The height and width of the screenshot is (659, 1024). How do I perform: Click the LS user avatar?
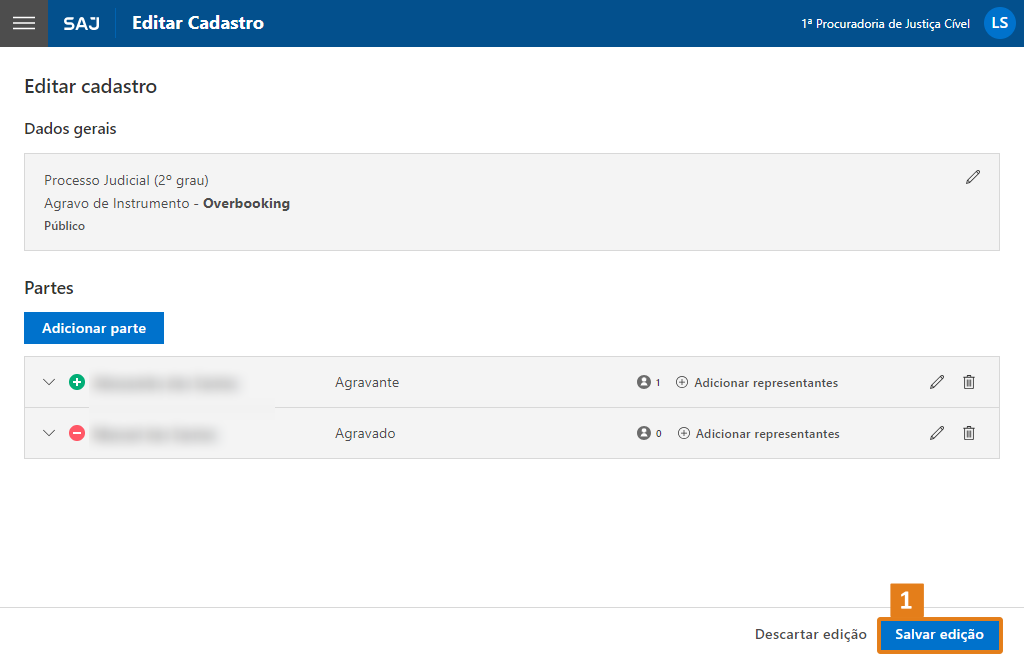click(x=999, y=23)
